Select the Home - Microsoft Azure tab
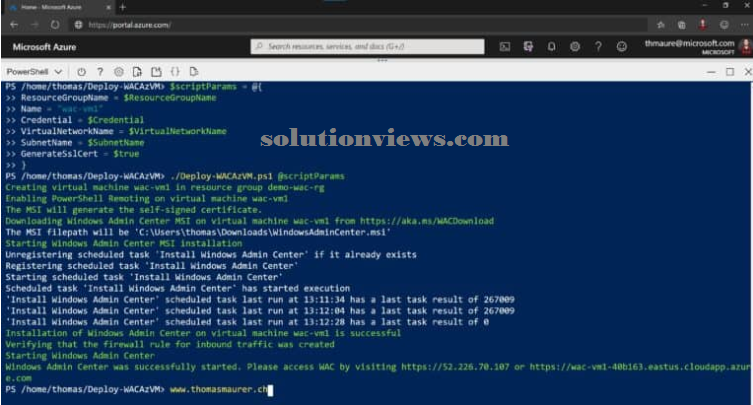Image resolution: width=753 pixels, height=405 pixels. (x=59, y=7)
